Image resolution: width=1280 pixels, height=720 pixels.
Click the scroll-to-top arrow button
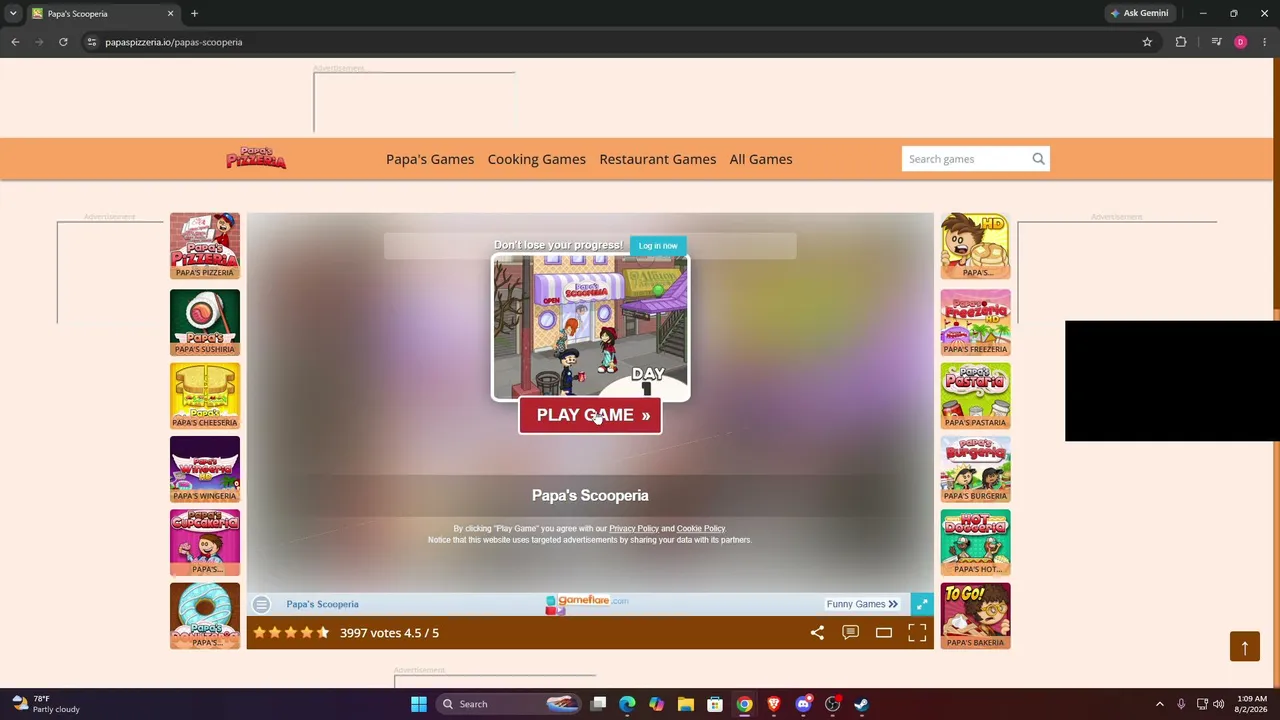(x=1245, y=646)
